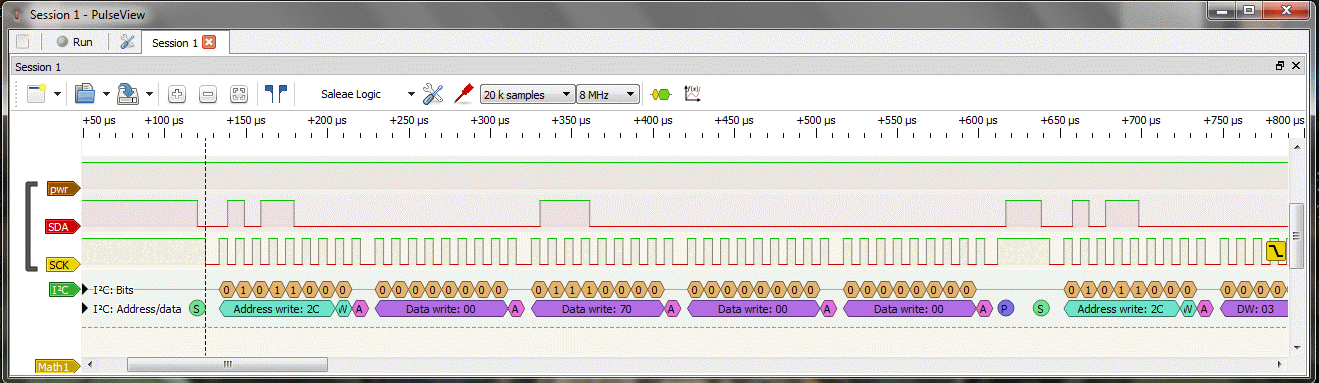Add a math signal

691,94
